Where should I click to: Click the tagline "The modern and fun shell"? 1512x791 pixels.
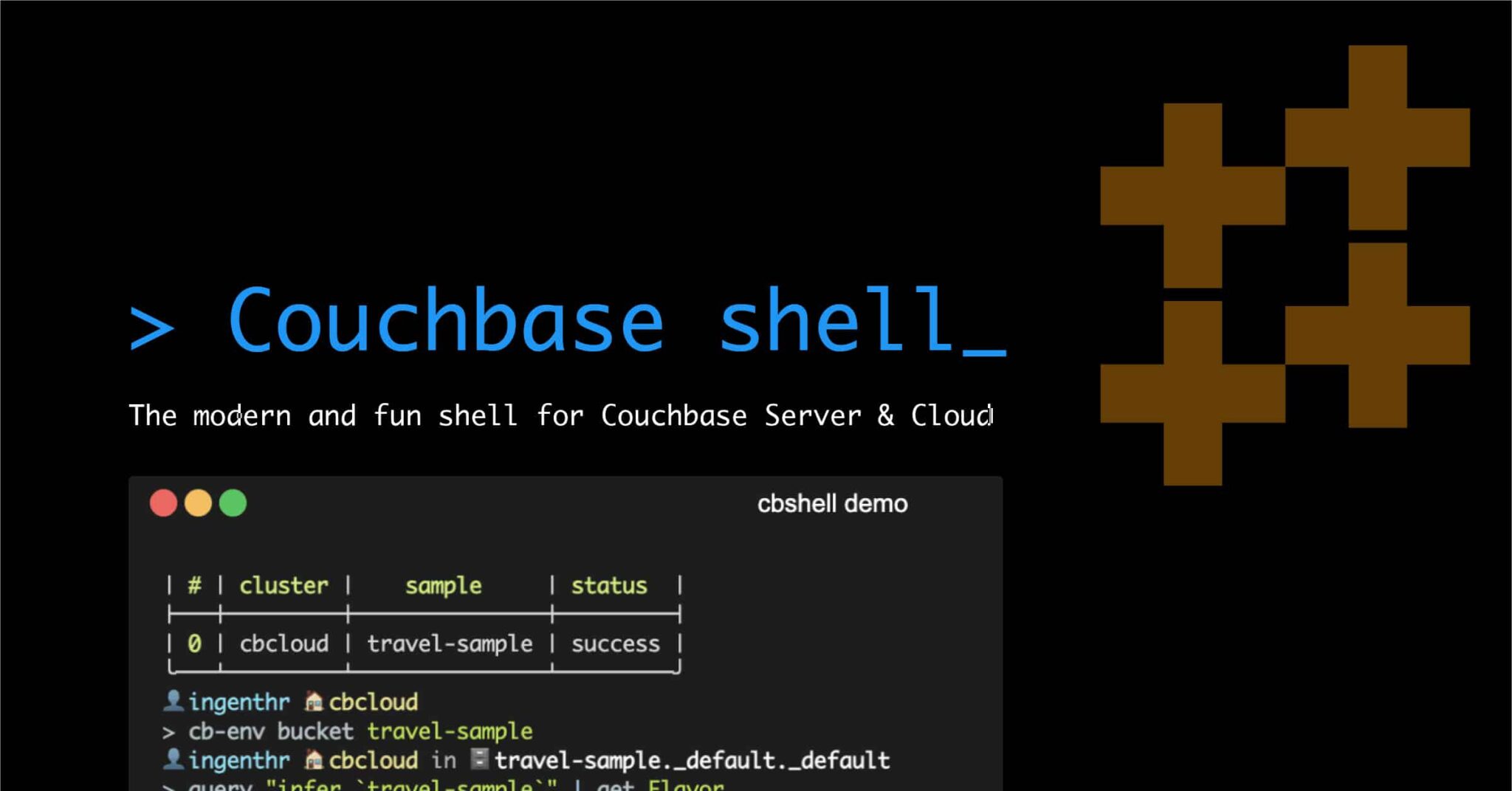[x=323, y=415]
